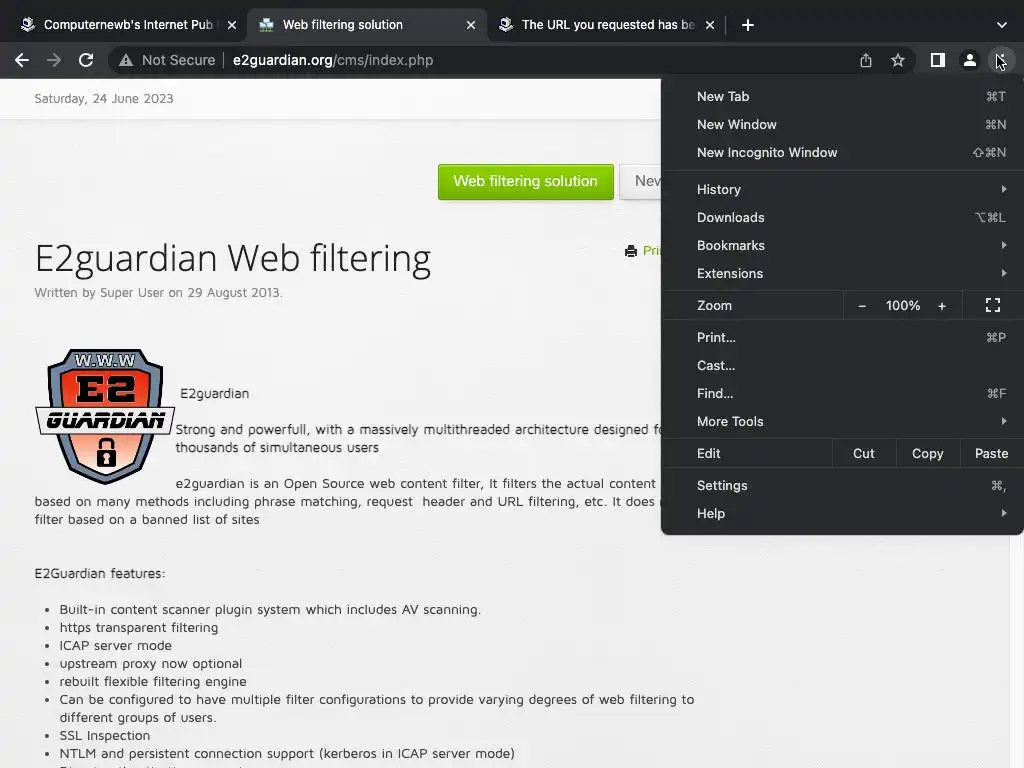Expand the More Tools submenu
Image resolution: width=1024 pixels, height=768 pixels.
(x=842, y=422)
